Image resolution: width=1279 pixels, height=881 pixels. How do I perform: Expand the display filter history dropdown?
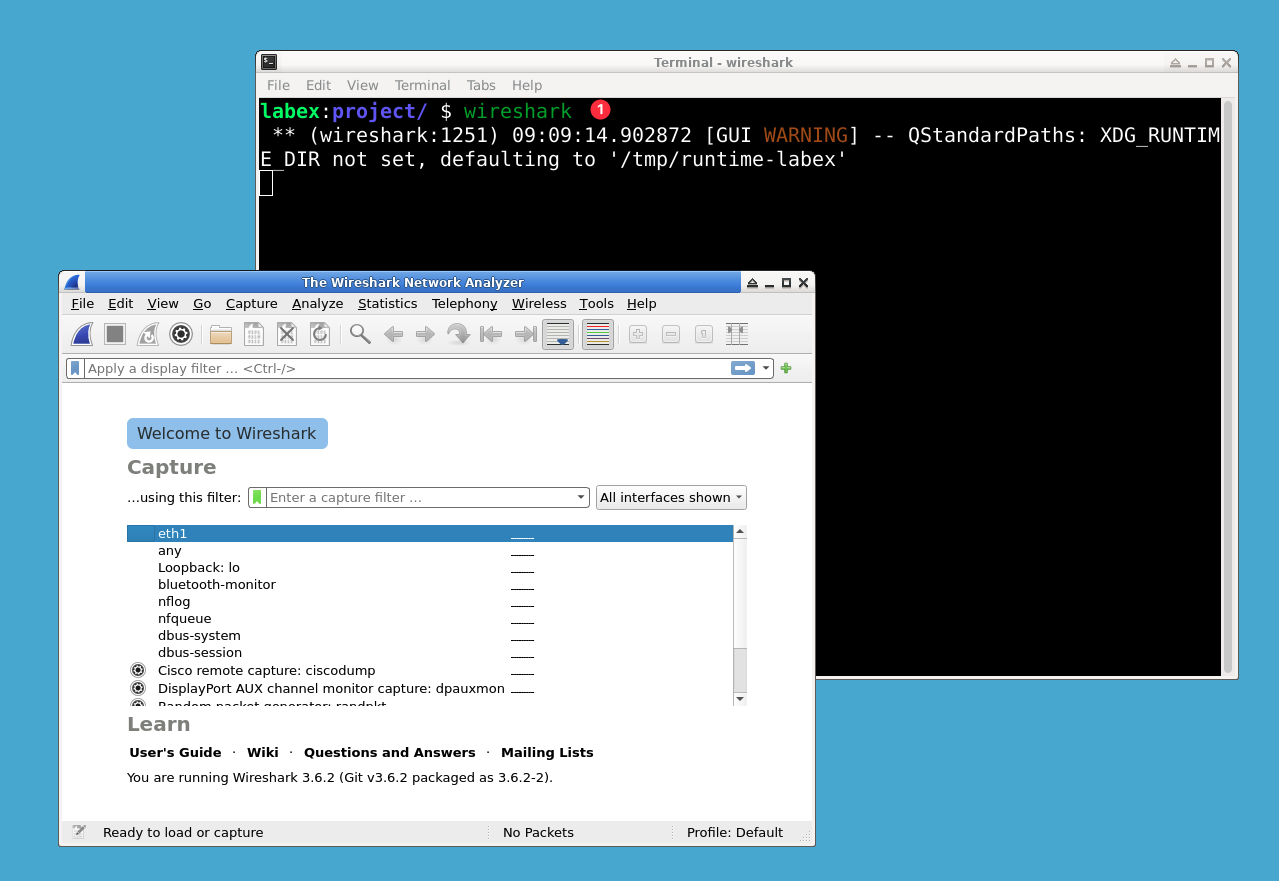pos(766,368)
